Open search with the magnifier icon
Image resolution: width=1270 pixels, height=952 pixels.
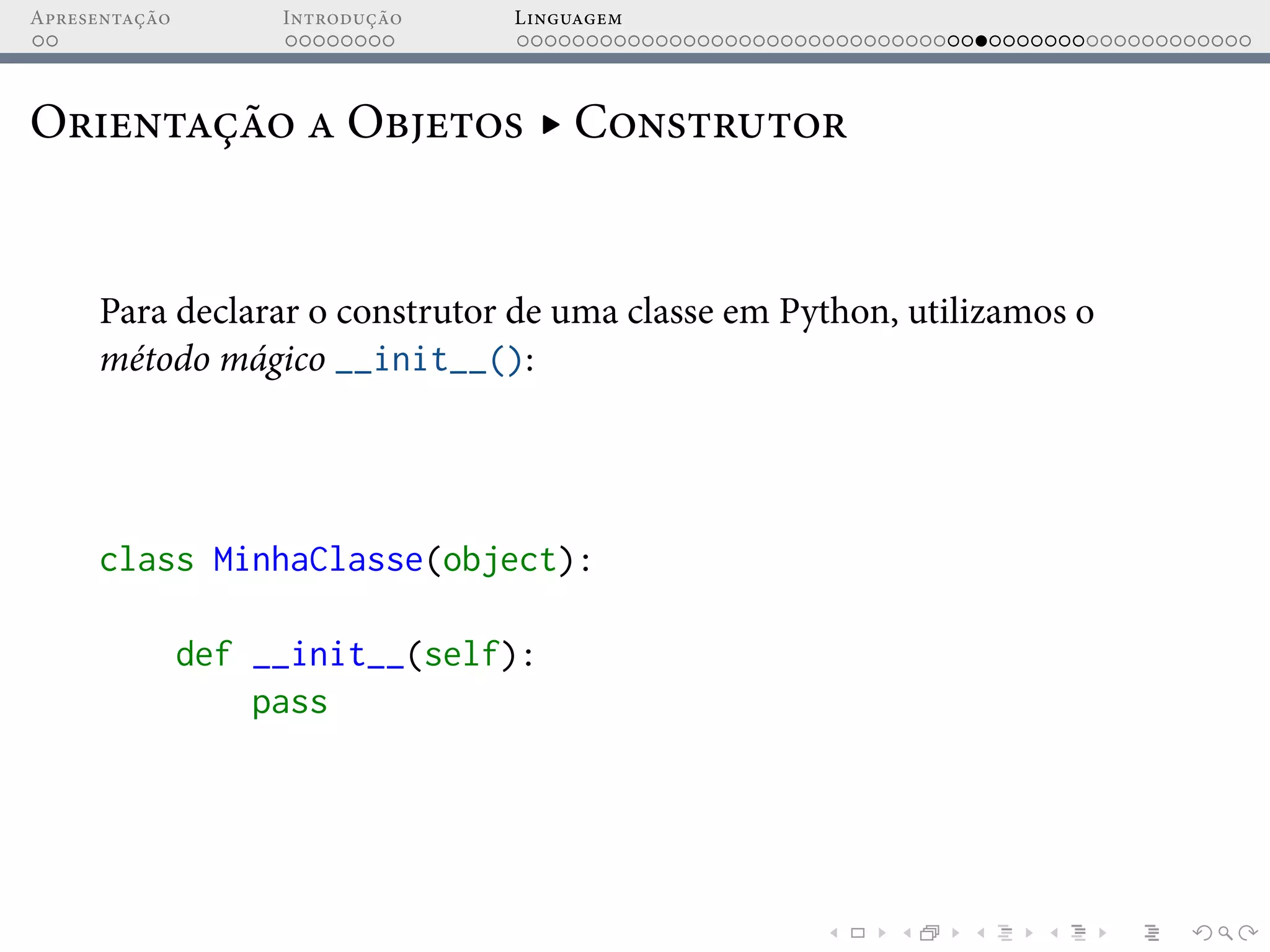pos(1225,933)
